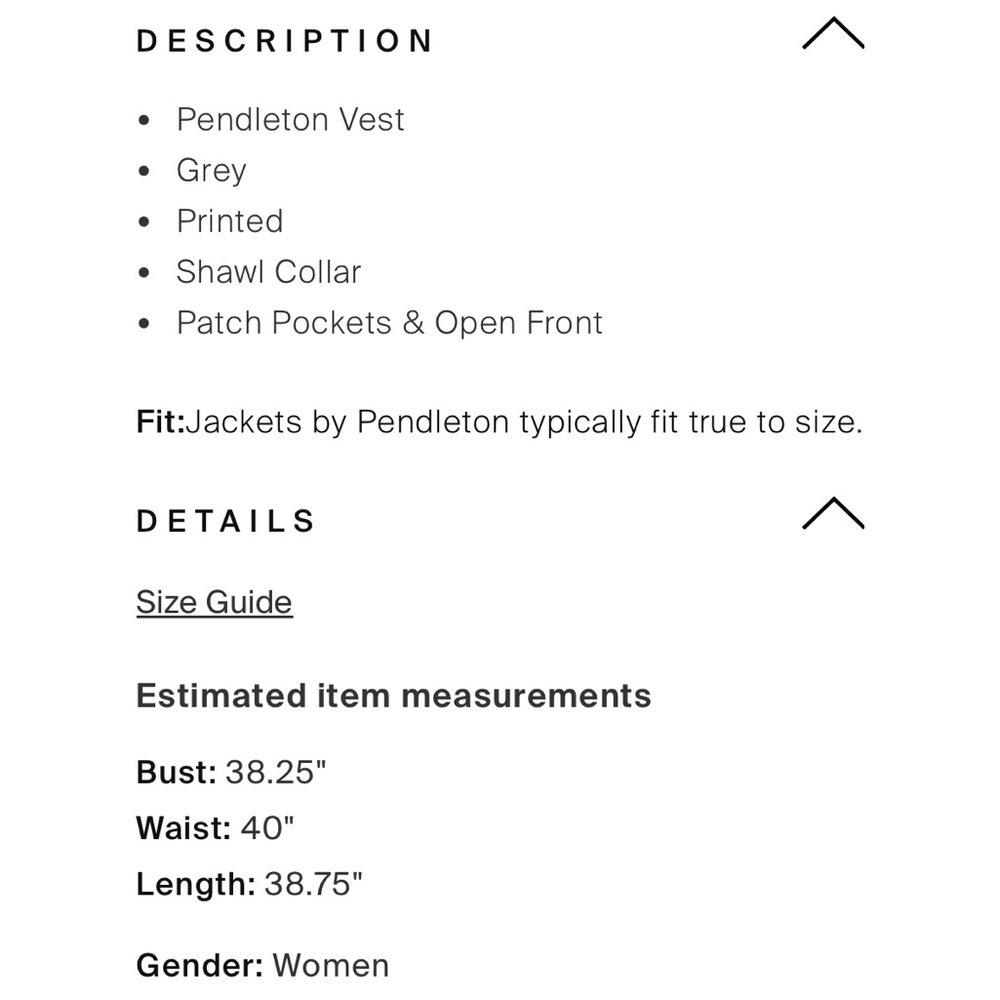Screen dimensions: 1000x1000
Task: Click Patch Pockets & Open Front text
Action: (x=389, y=323)
